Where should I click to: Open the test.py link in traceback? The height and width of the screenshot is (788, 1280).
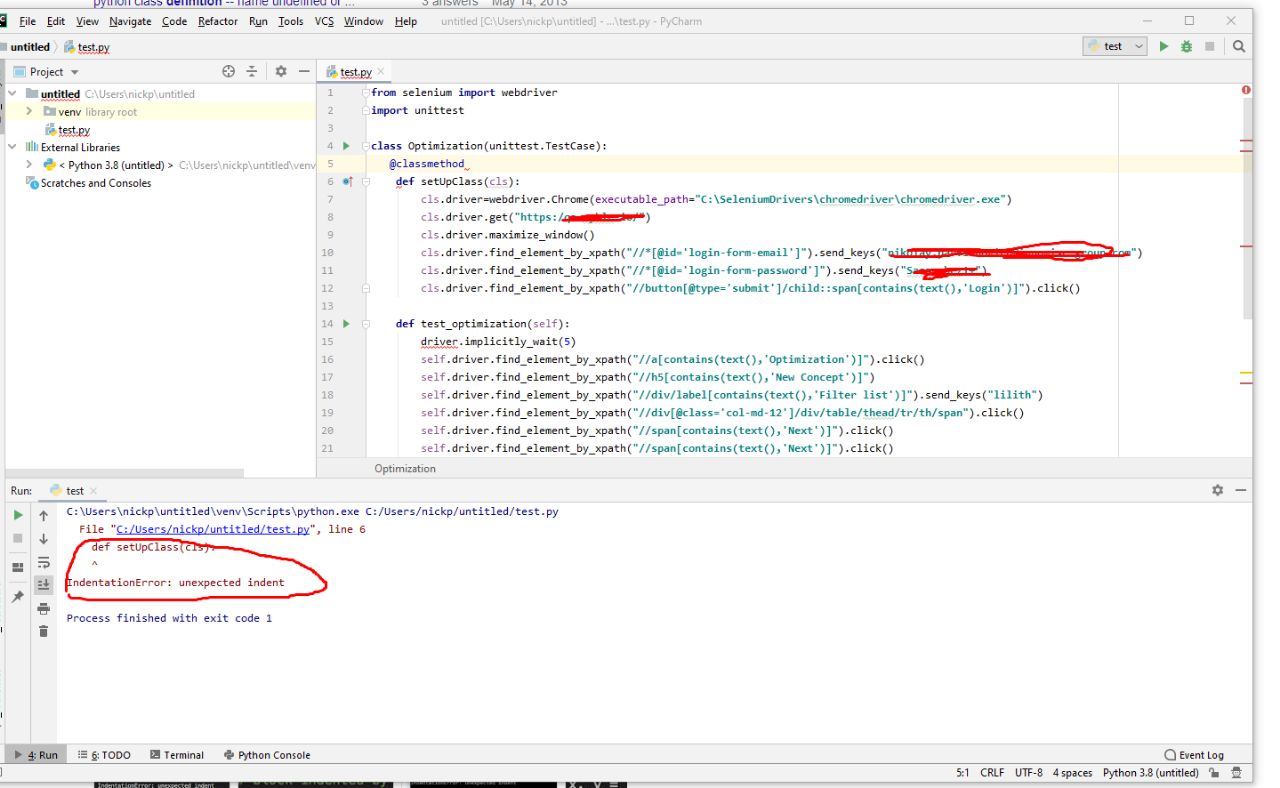(213, 529)
